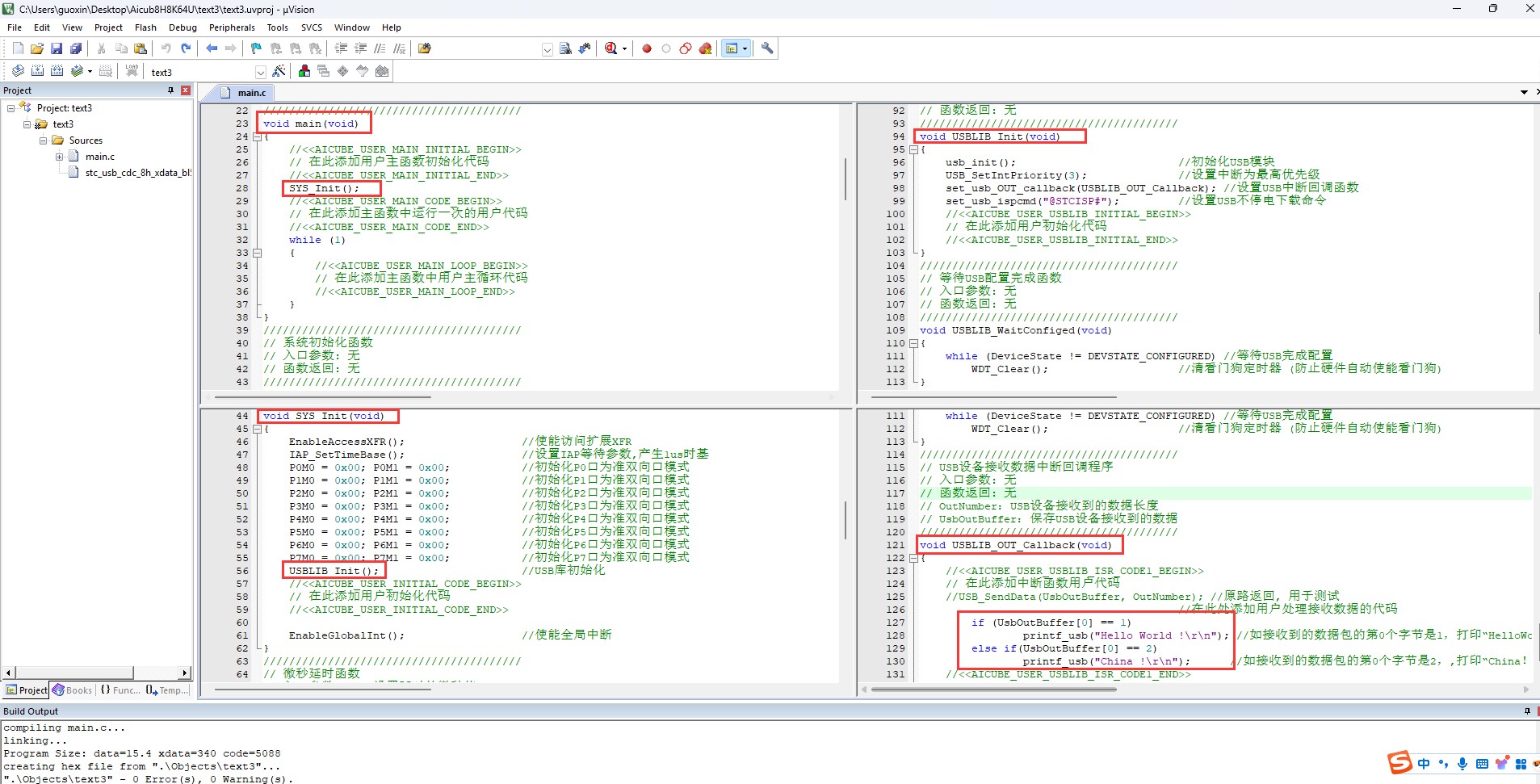The height and width of the screenshot is (784, 1540).
Task: Start debug session with magnifier icon
Action: tap(611, 48)
